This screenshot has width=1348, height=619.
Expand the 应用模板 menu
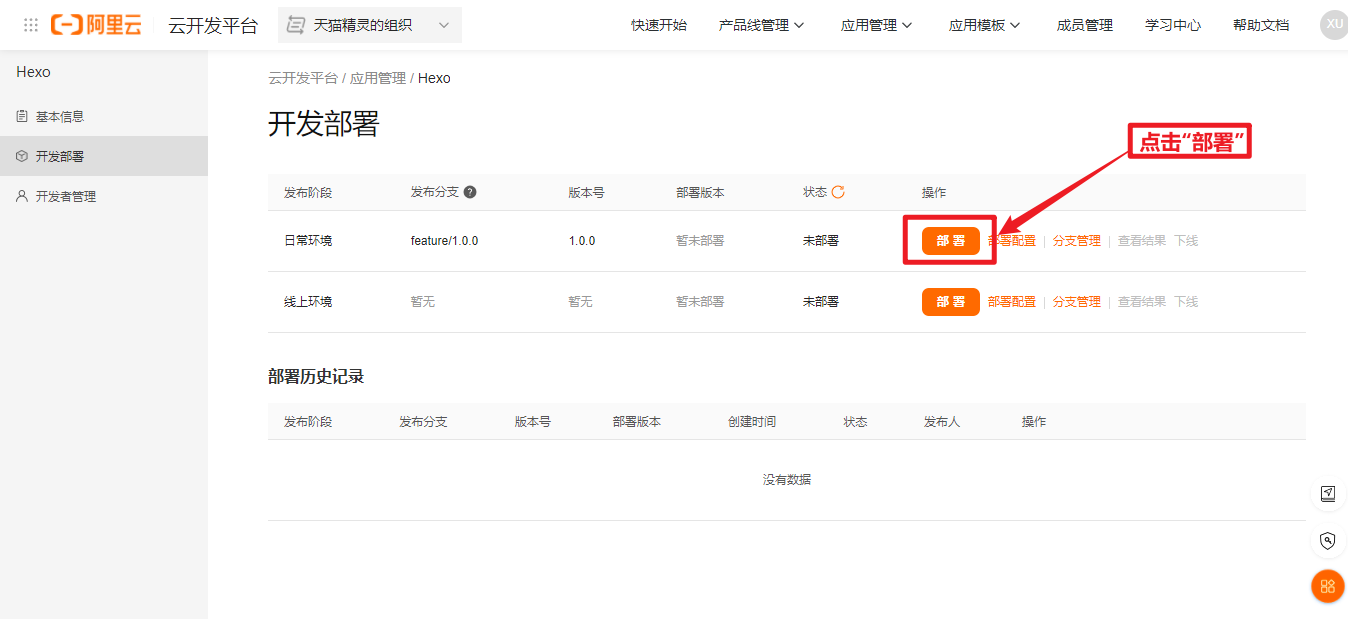[985, 25]
